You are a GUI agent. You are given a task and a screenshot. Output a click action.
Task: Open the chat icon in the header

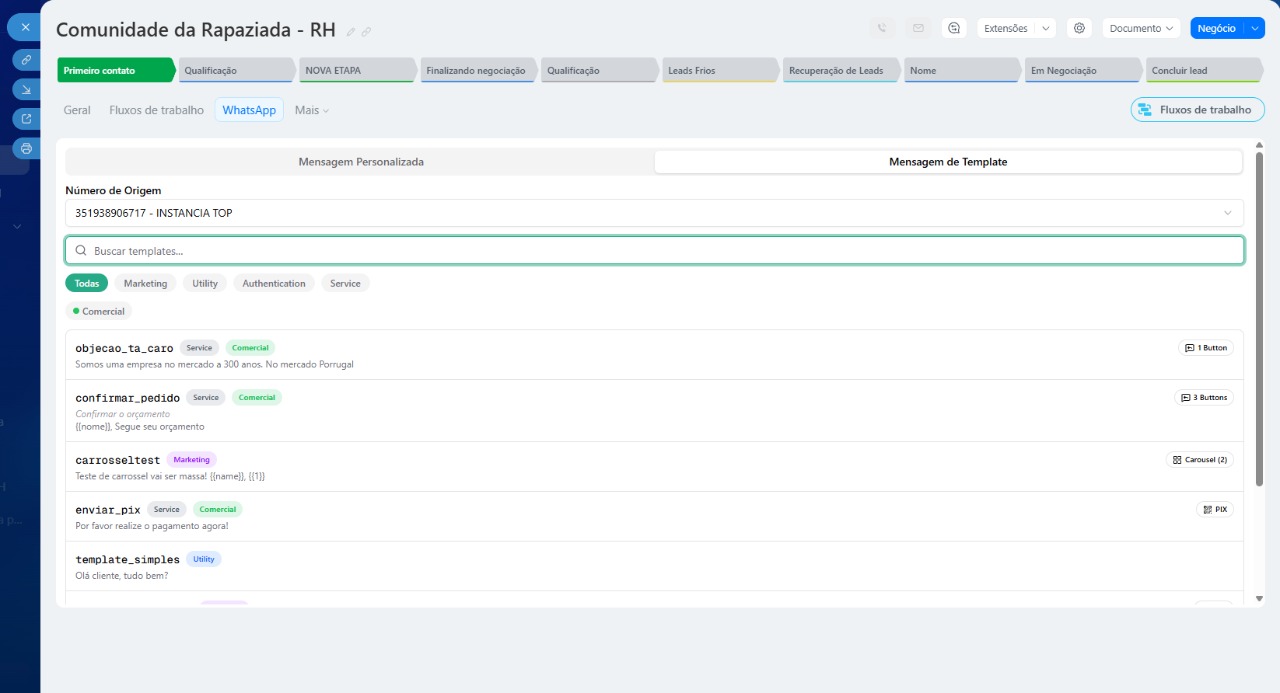954,28
